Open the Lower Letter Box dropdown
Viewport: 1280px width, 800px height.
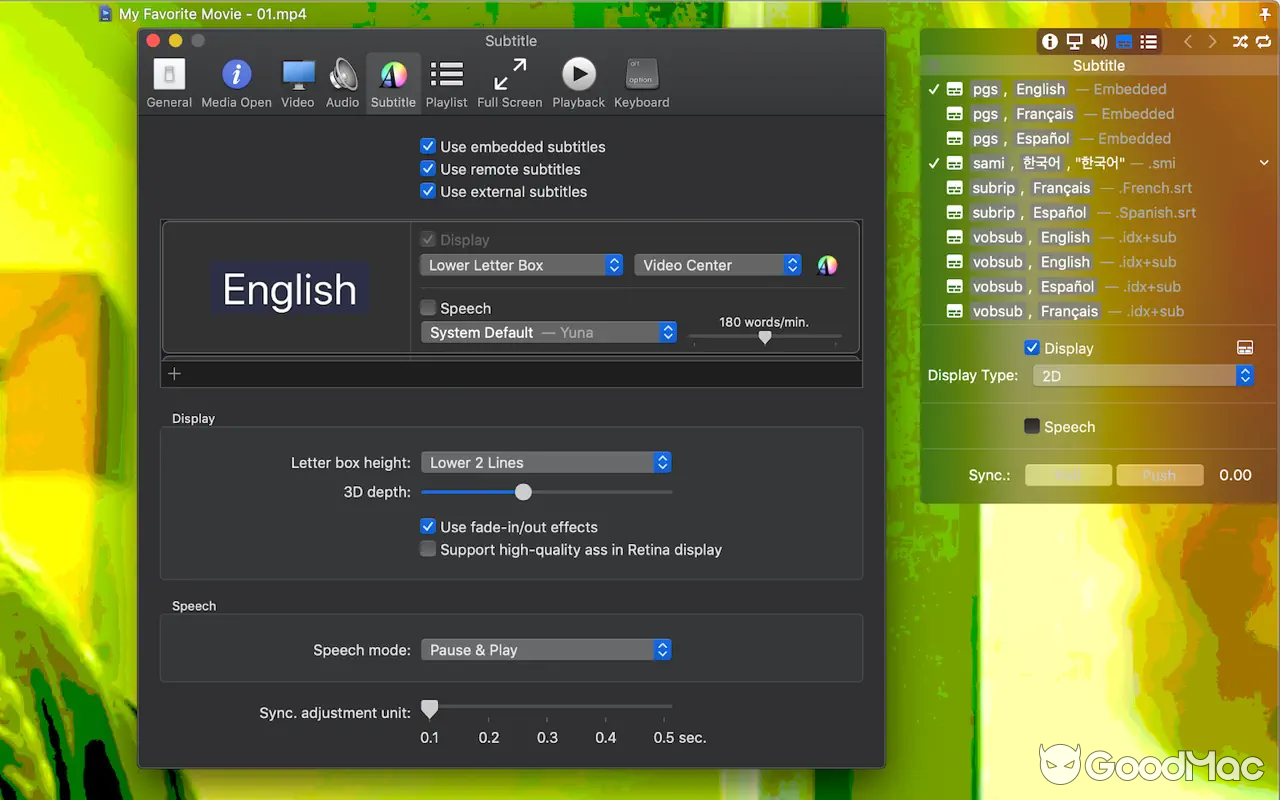(521, 264)
